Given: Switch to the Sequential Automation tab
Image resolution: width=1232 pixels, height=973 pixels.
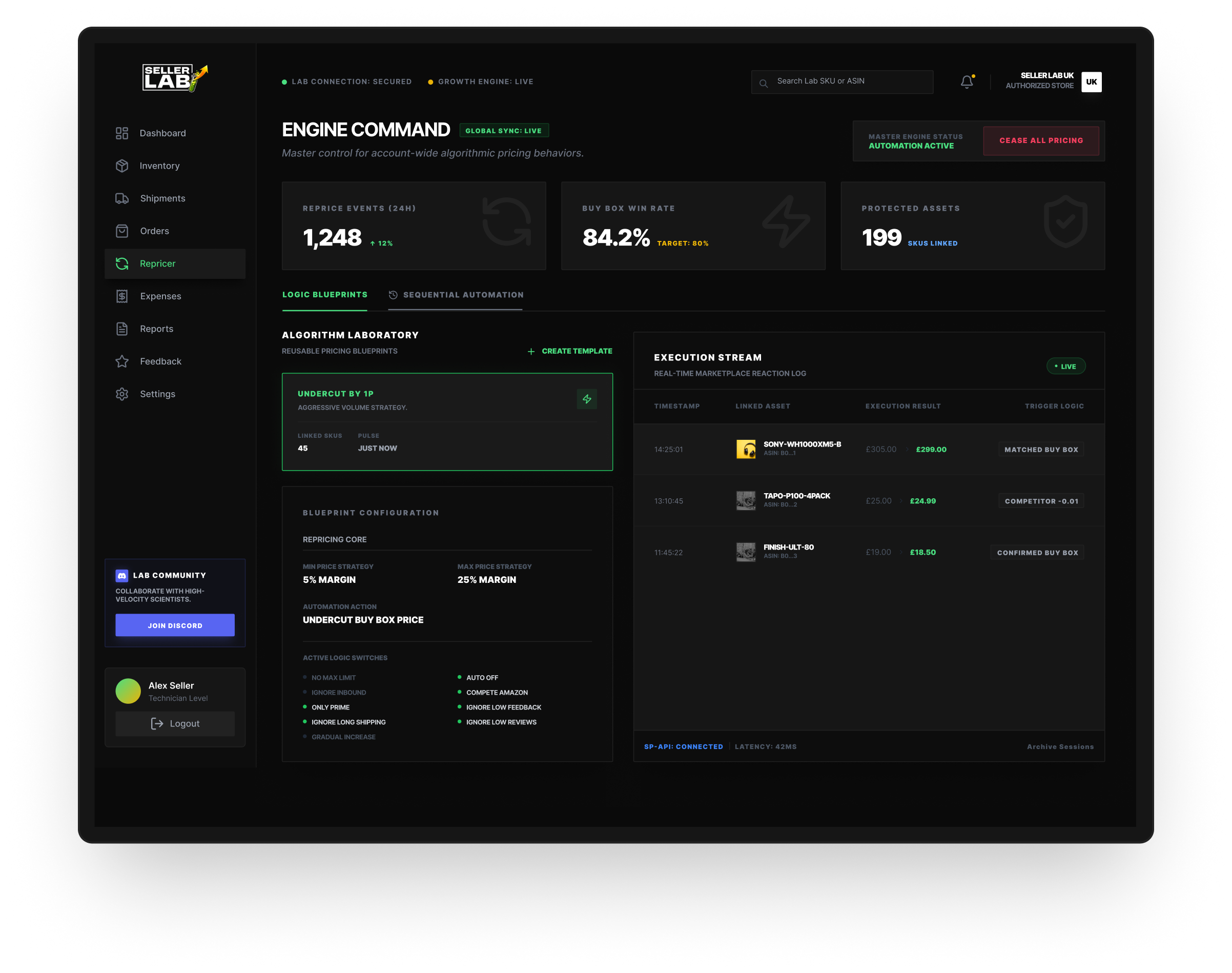Looking at the screenshot, I should click(x=463, y=295).
